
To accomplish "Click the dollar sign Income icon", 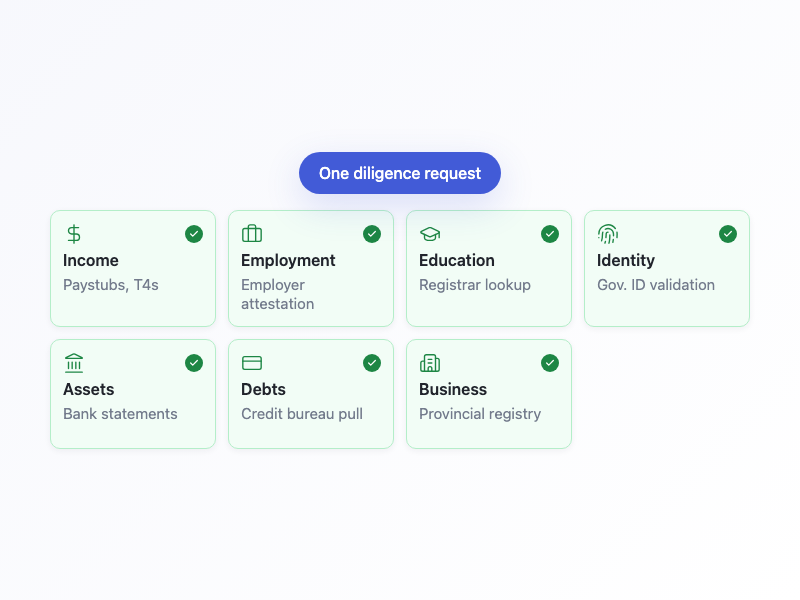I will [74, 234].
